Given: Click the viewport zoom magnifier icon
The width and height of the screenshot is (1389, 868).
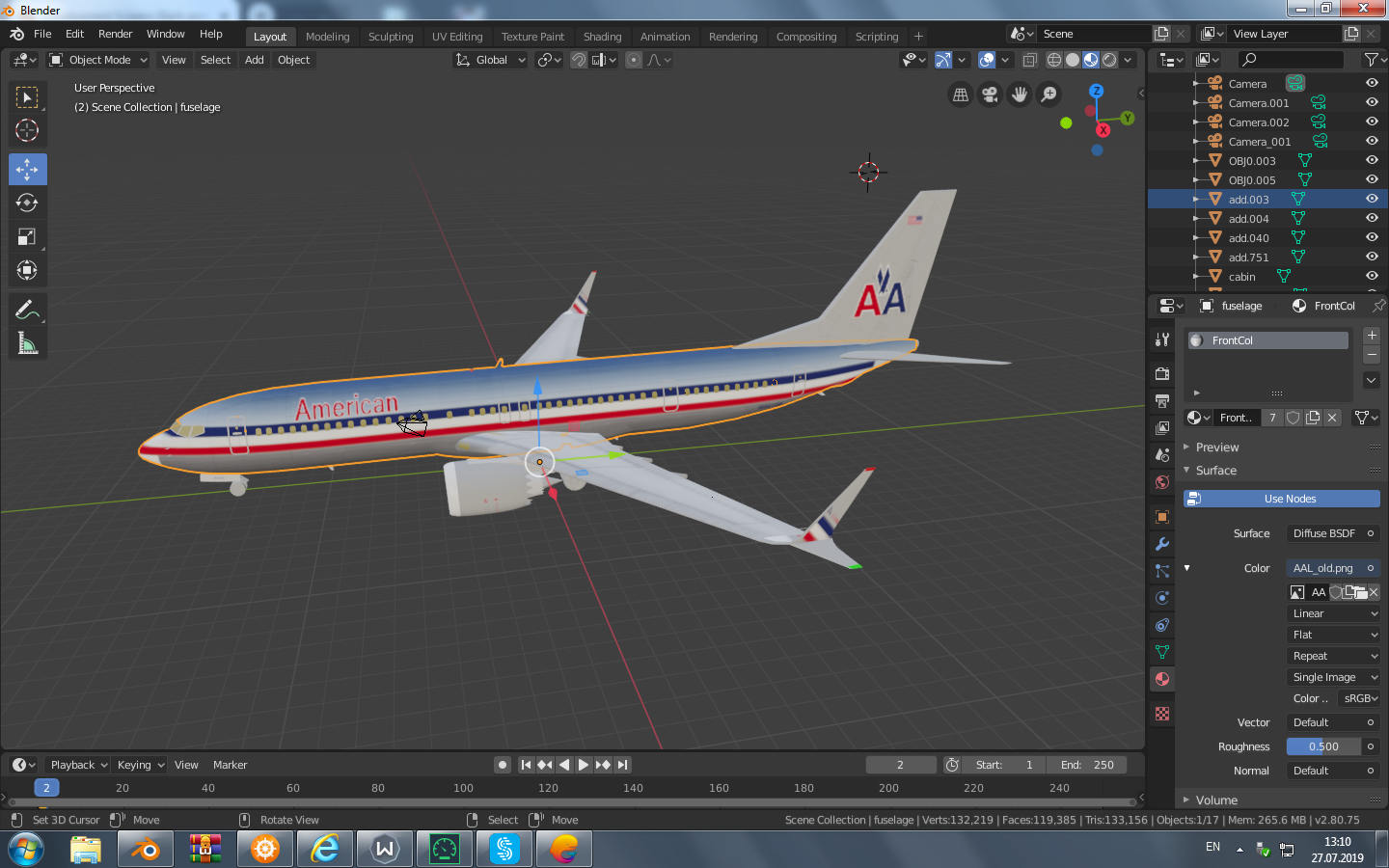Looking at the screenshot, I should click(x=1049, y=94).
